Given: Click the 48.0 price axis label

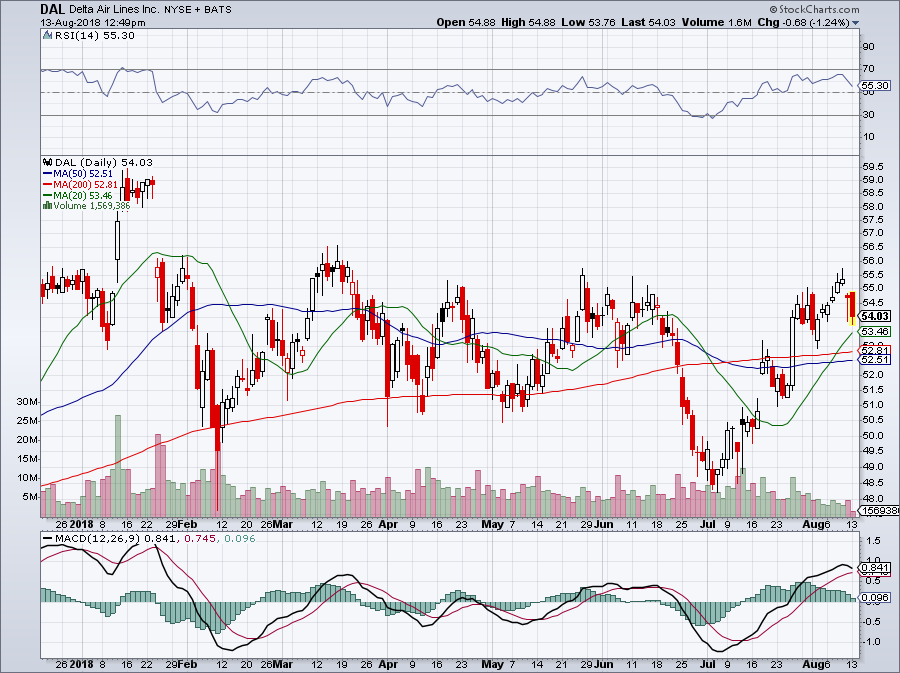Looking at the screenshot, I should (872, 499).
